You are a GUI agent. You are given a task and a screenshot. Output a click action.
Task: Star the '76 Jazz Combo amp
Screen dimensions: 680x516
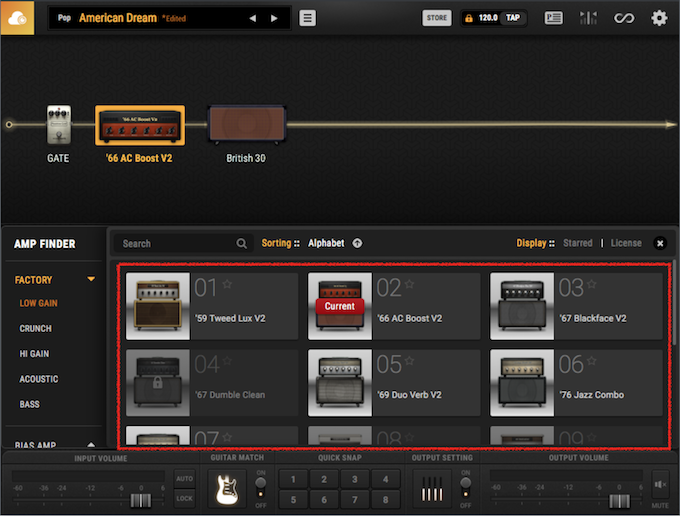[x=592, y=361]
